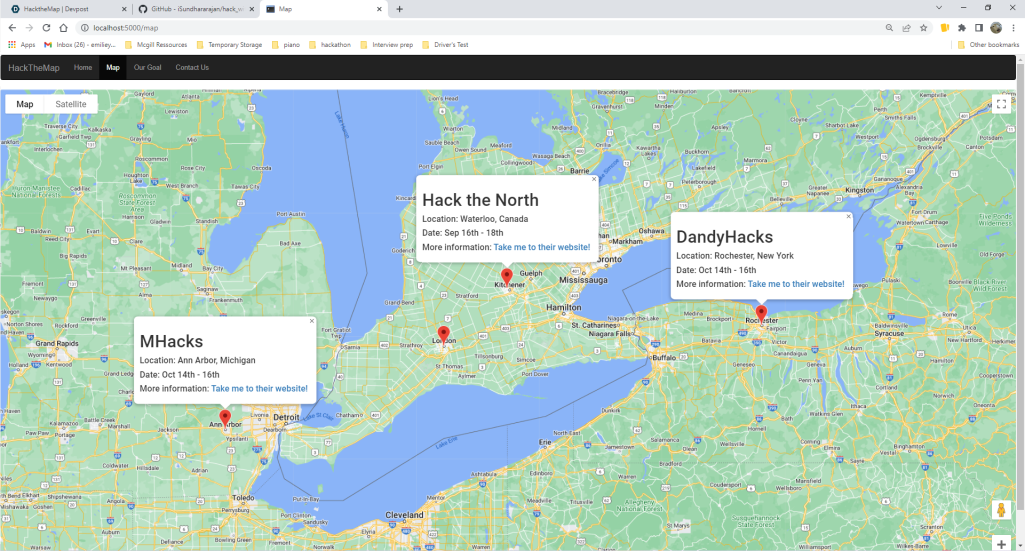
Task: Click the red pin at Ann Arbor
Action: [225, 418]
